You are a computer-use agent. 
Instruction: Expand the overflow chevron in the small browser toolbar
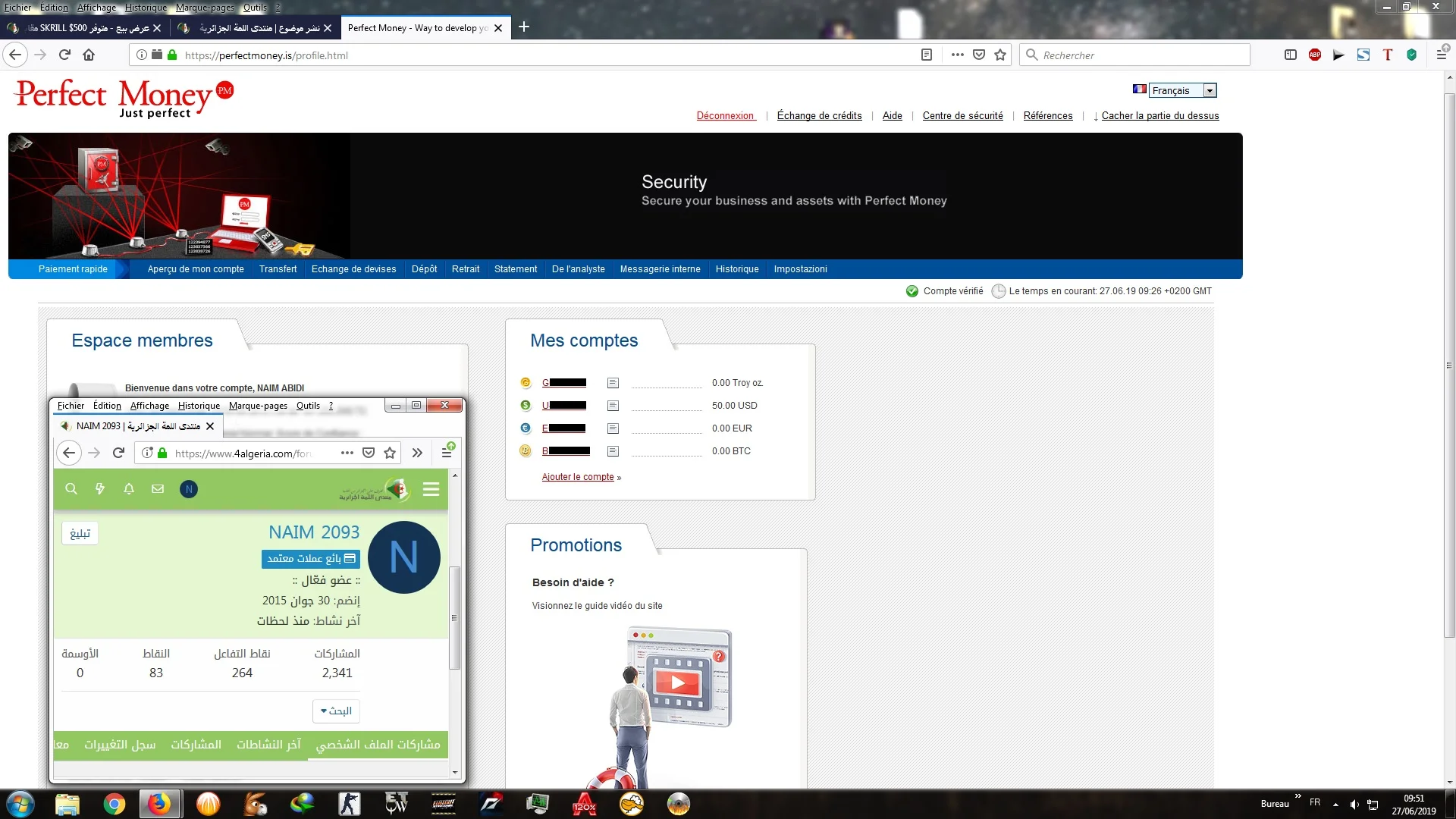click(x=417, y=453)
